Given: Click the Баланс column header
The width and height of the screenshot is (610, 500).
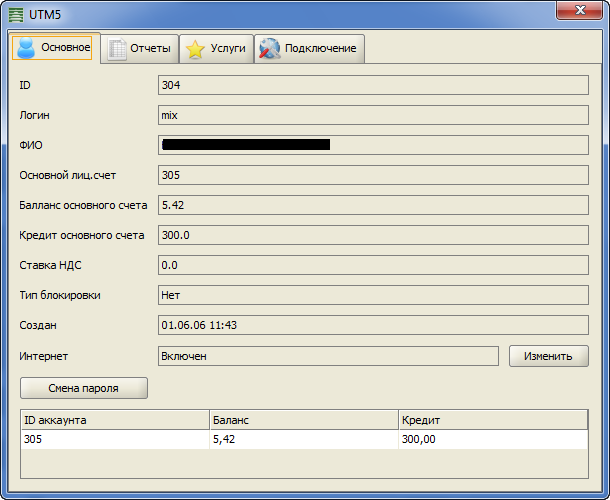Looking at the screenshot, I should pos(303,420).
